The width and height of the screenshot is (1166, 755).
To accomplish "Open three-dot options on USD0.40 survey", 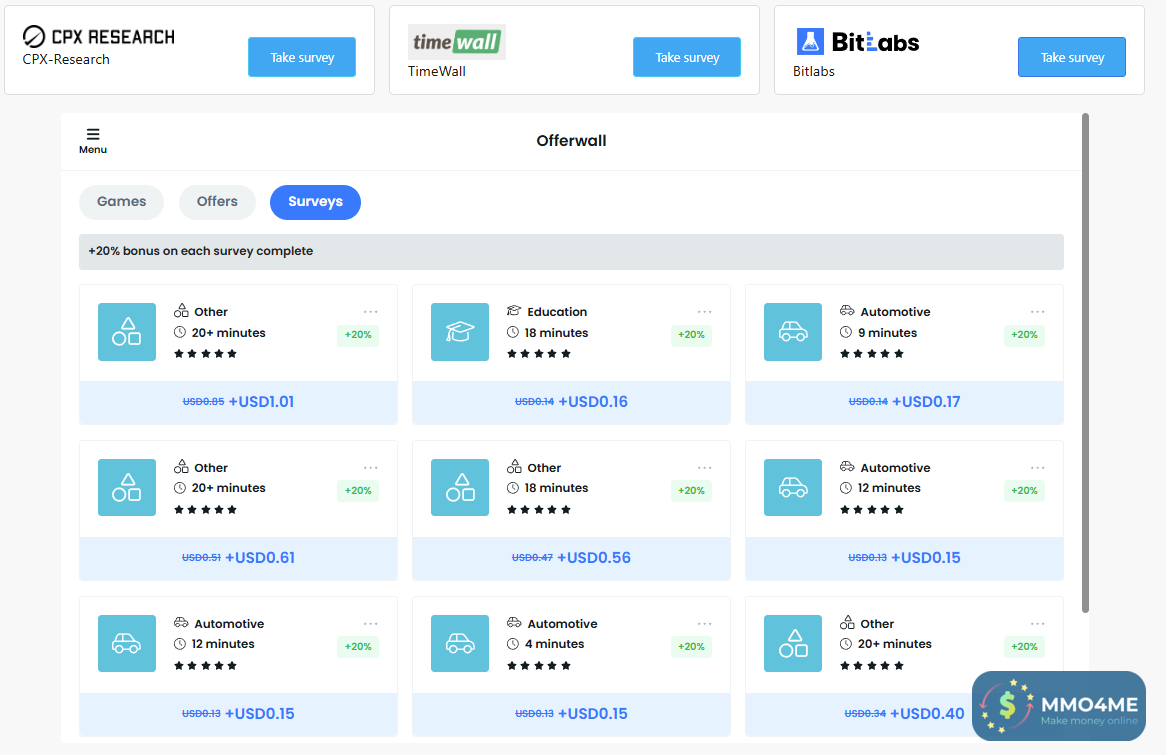I will pos(1037,623).
